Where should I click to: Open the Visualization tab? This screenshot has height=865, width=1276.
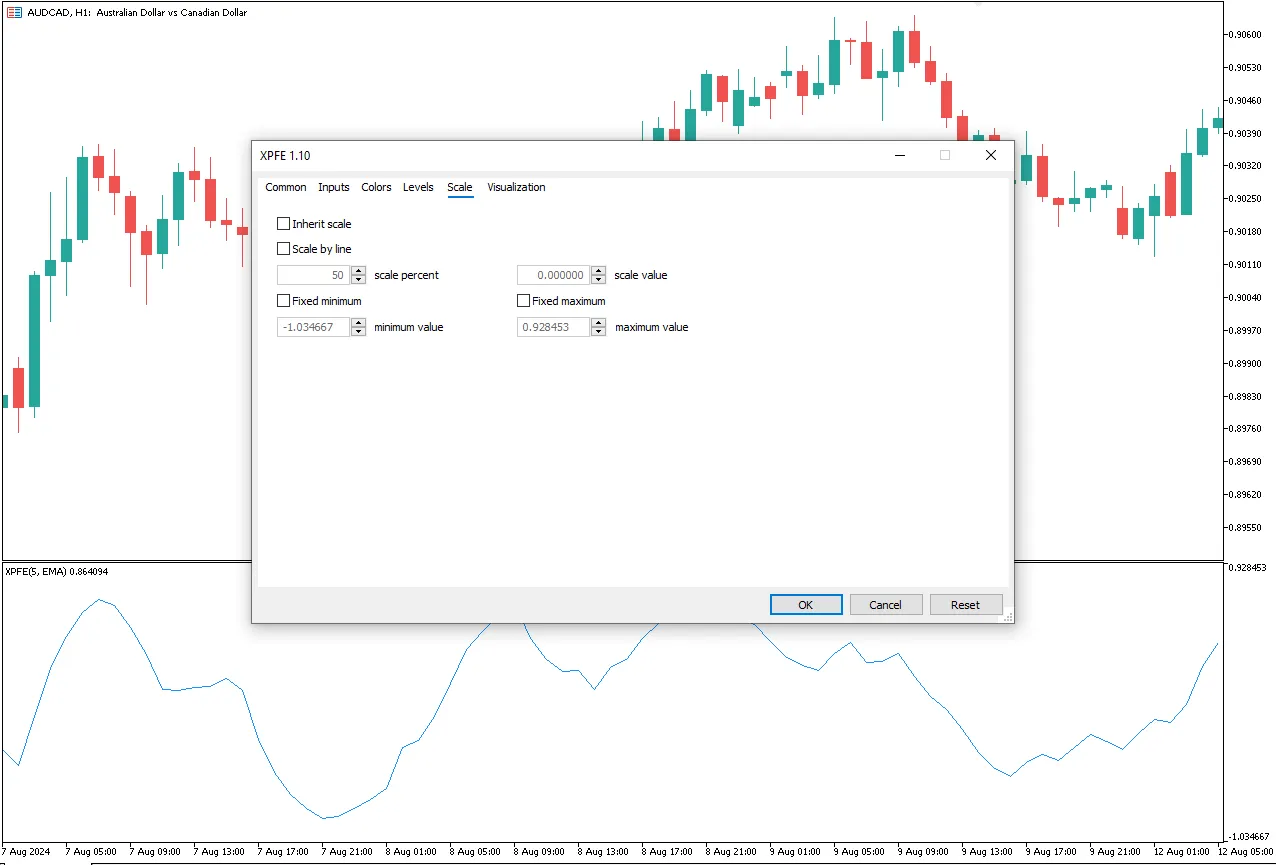[x=516, y=187]
